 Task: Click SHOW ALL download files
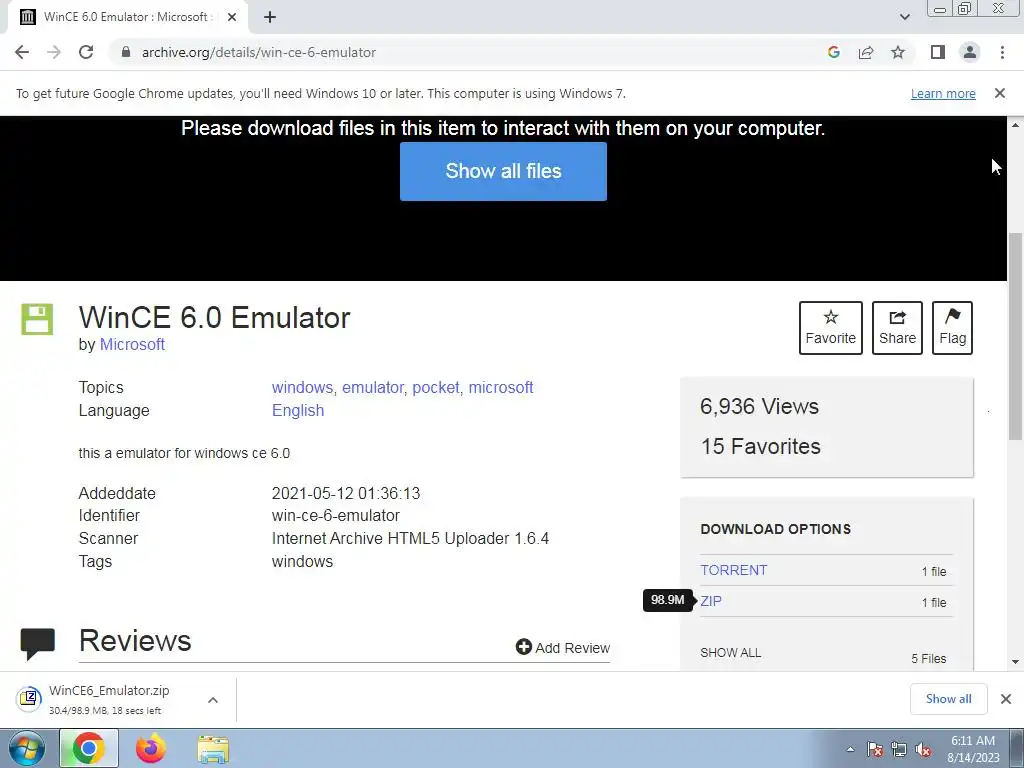(730, 652)
